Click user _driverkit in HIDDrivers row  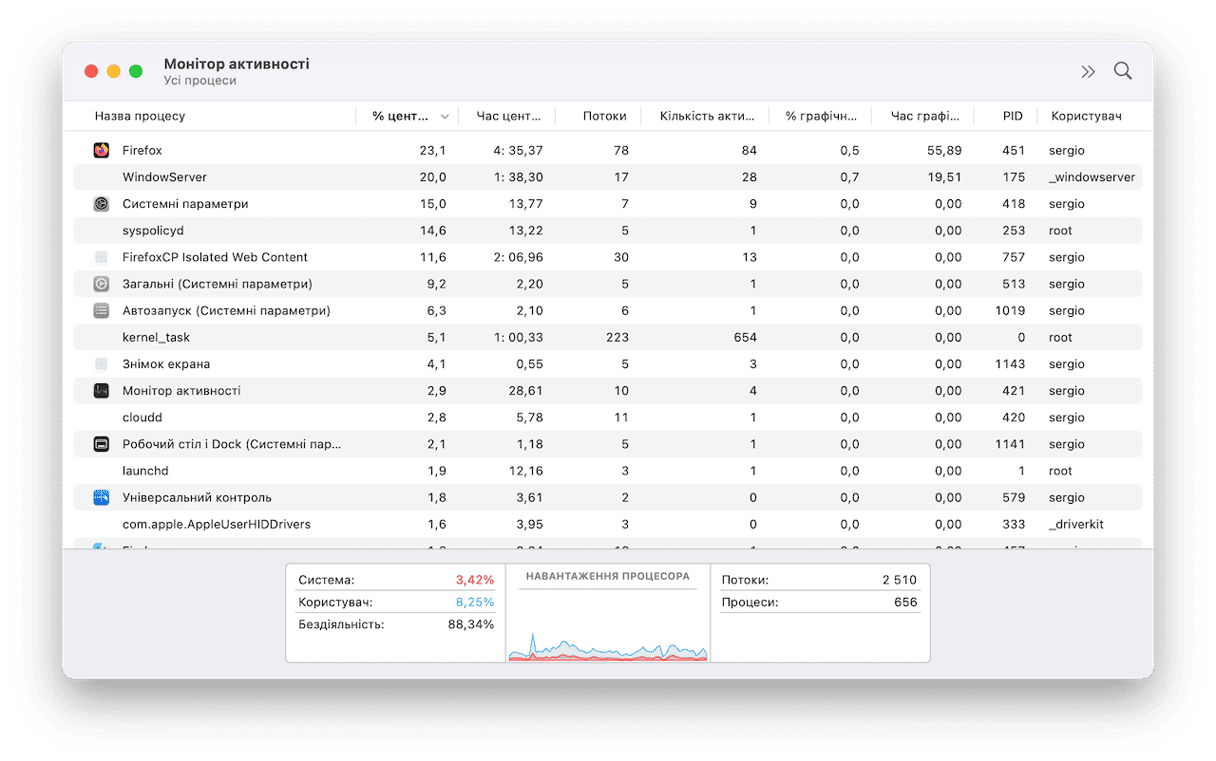pyautogui.click(x=1076, y=525)
